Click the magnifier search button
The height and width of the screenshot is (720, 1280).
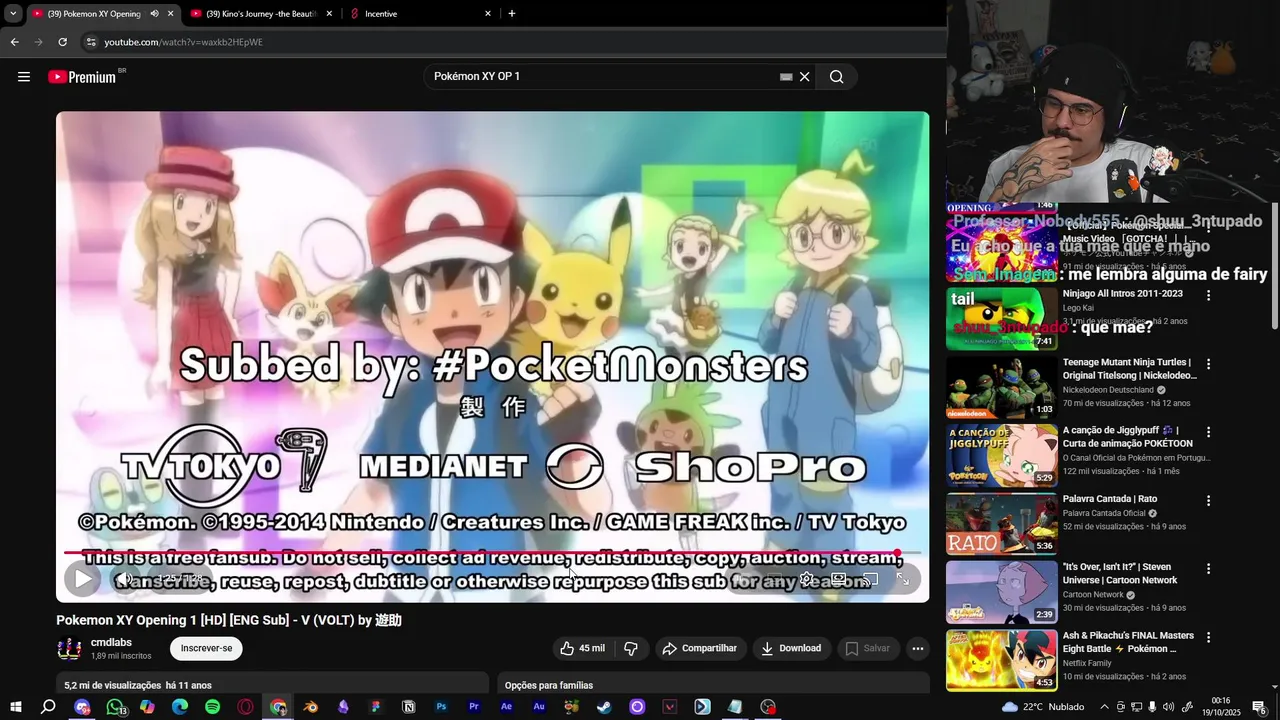(836, 77)
